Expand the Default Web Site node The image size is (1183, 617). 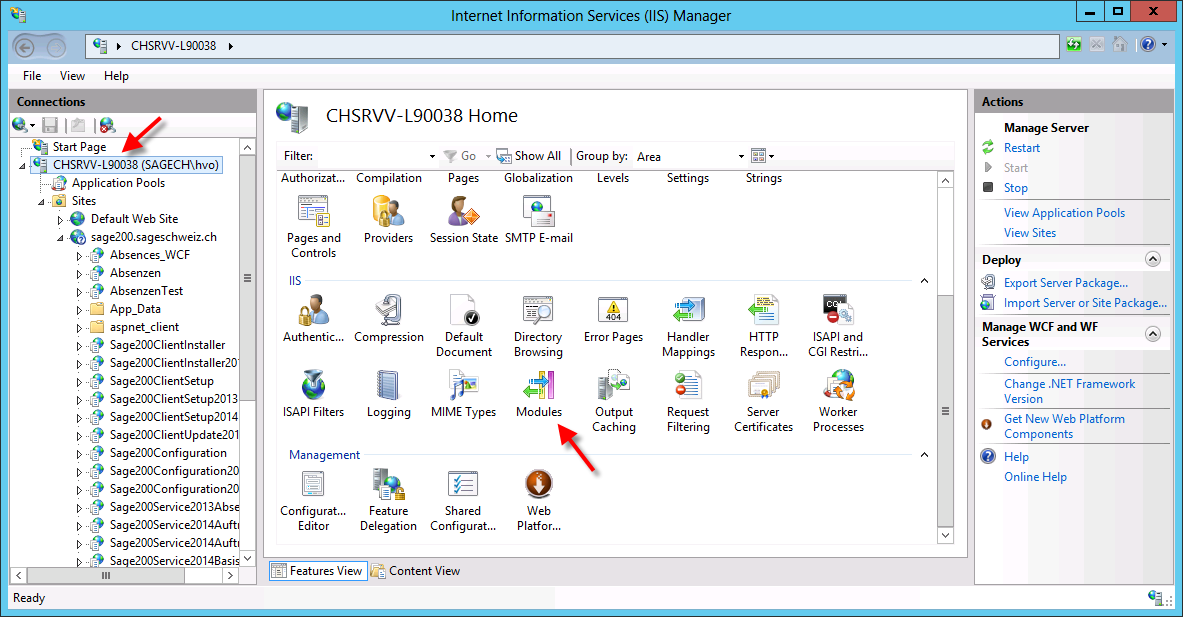60,219
